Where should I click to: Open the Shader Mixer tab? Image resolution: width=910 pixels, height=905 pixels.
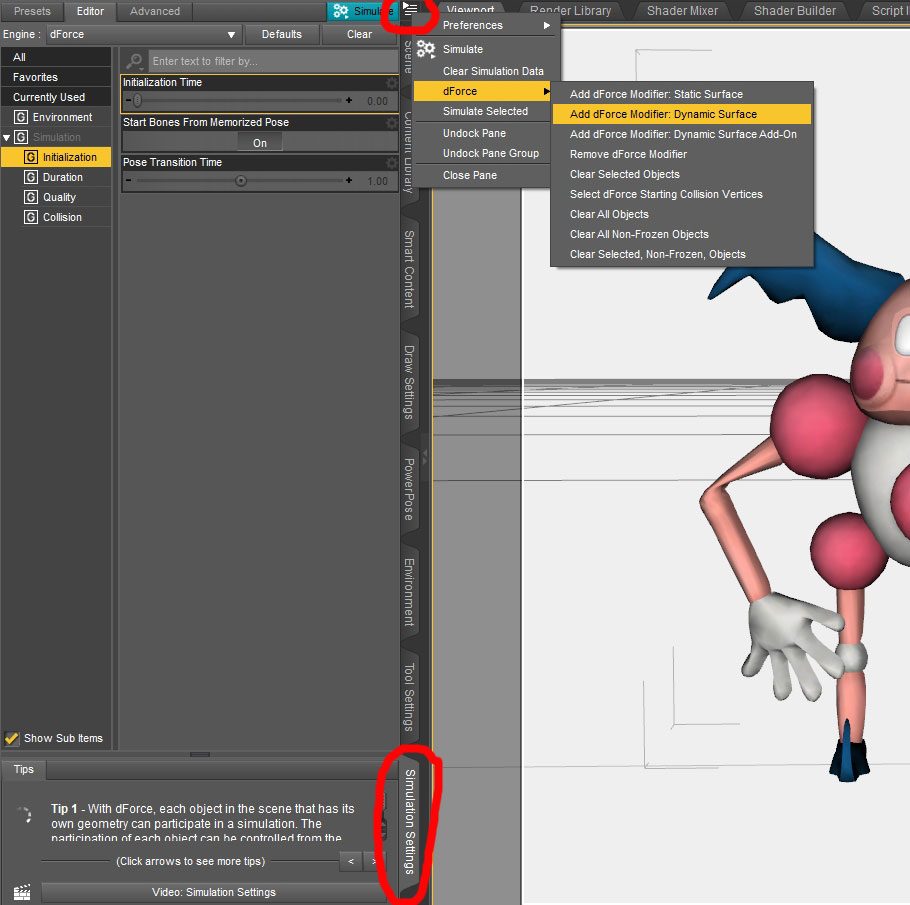click(x=682, y=10)
